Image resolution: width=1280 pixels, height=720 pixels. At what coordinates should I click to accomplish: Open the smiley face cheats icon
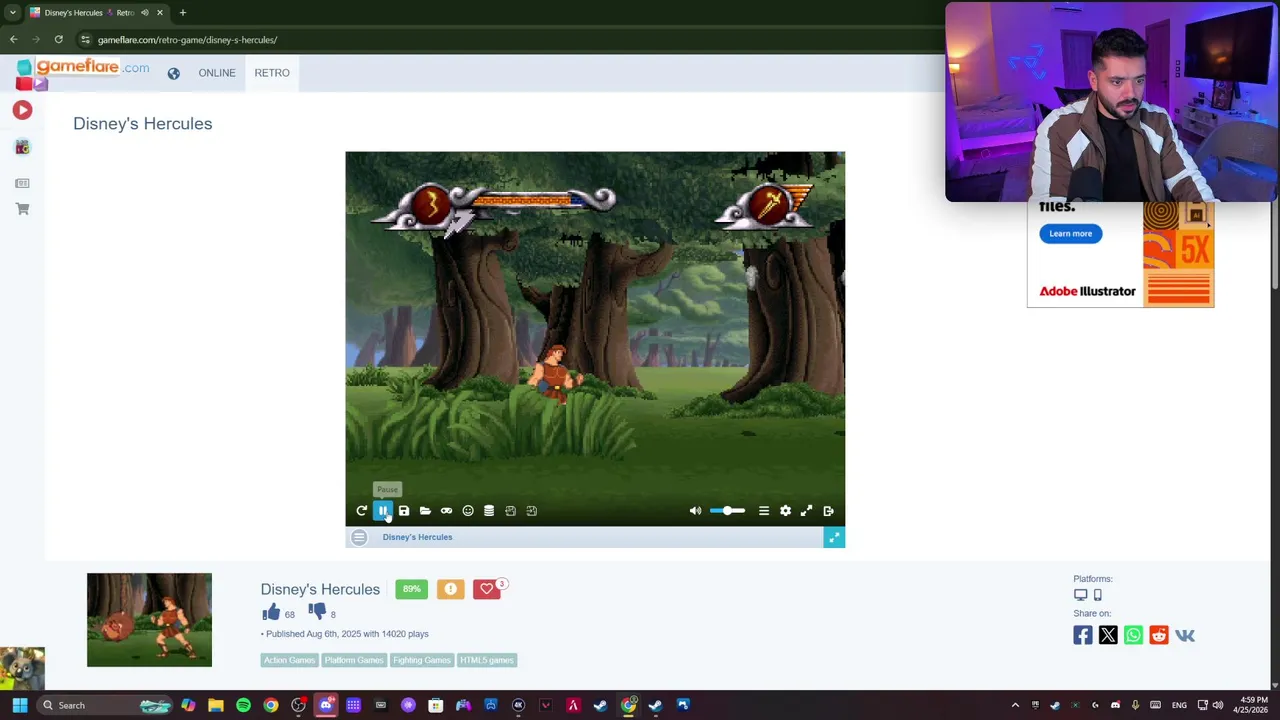[x=468, y=511]
